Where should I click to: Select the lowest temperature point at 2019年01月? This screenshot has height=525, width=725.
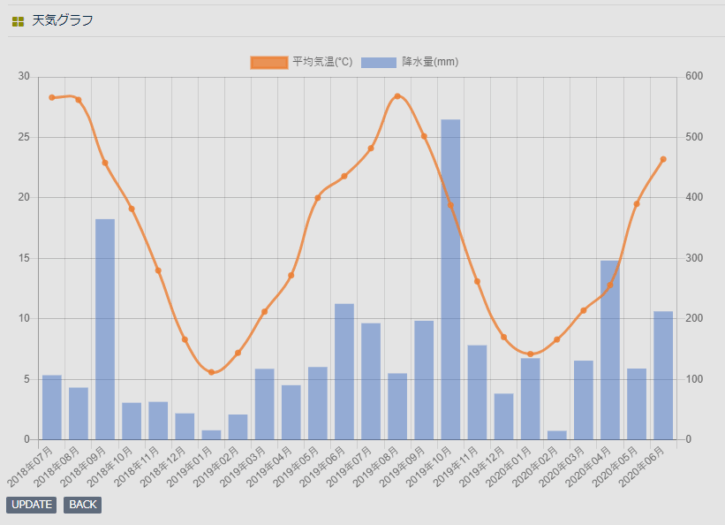point(211,372)
